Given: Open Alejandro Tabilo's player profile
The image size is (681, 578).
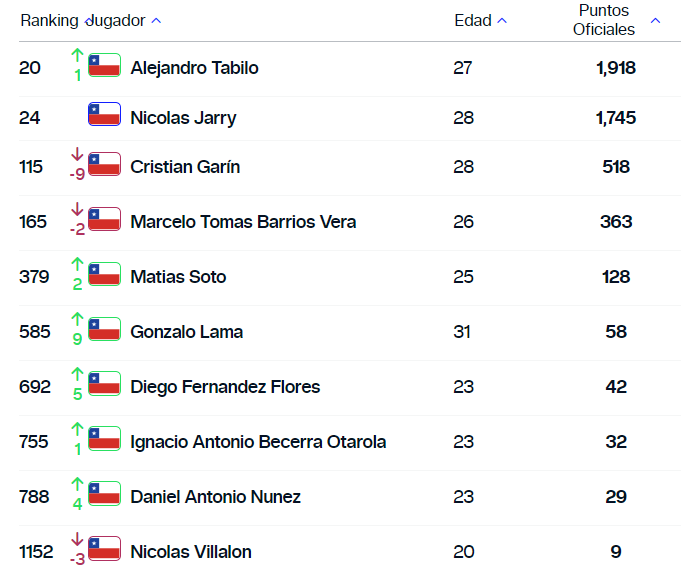Looking at the screenshot, I should tap(194, 68).
